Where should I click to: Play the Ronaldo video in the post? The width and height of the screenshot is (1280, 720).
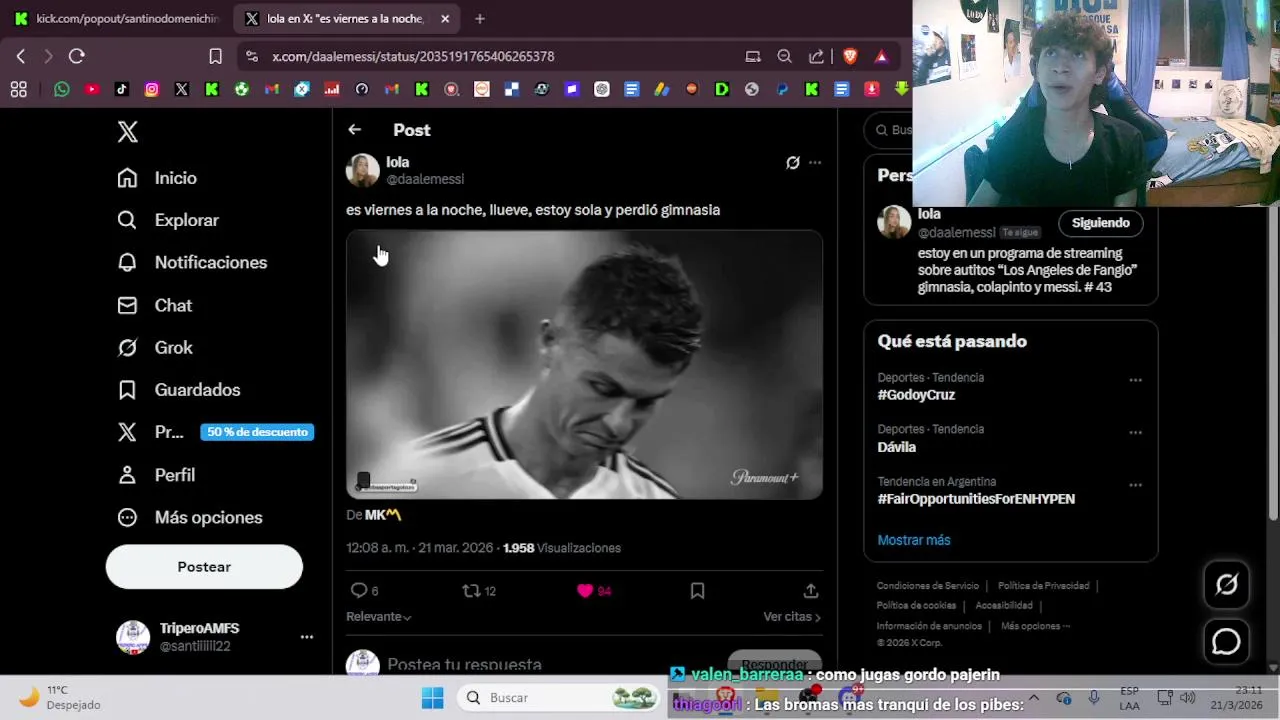pyautogui.click(x=584, y=365)
